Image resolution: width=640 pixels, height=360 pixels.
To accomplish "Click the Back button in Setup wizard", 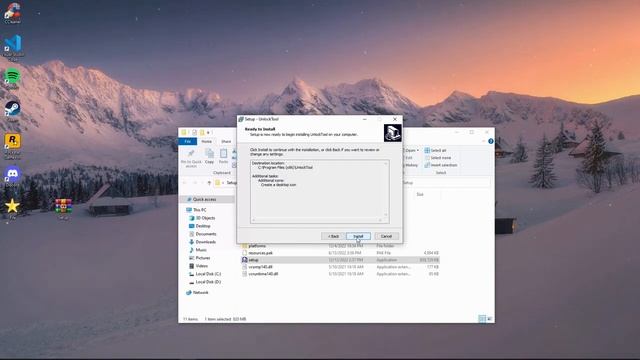I will tap(333, 236).
